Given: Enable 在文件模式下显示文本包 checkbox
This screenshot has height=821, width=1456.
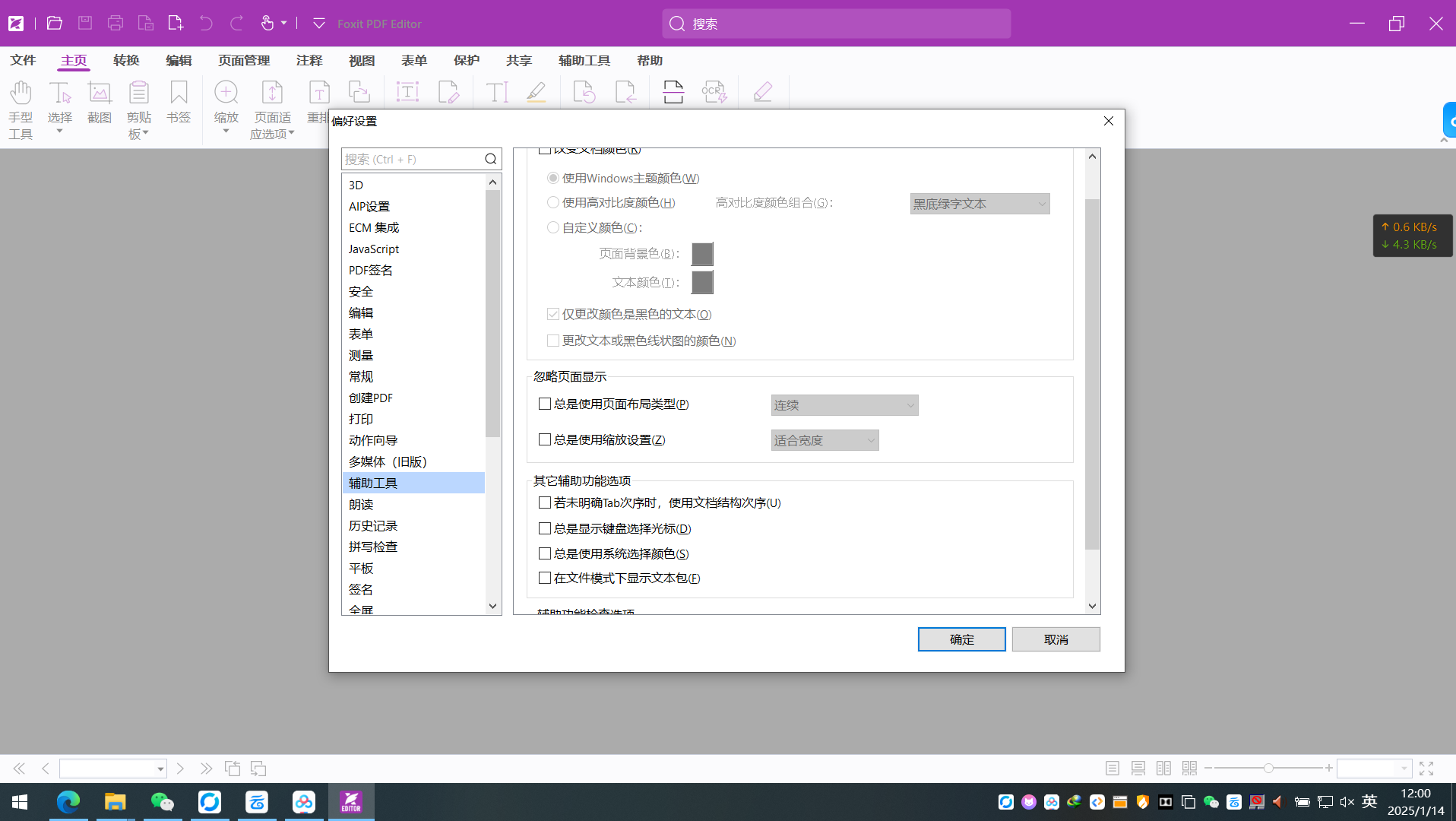Looking at the screenshot, I should click(545, 578).
